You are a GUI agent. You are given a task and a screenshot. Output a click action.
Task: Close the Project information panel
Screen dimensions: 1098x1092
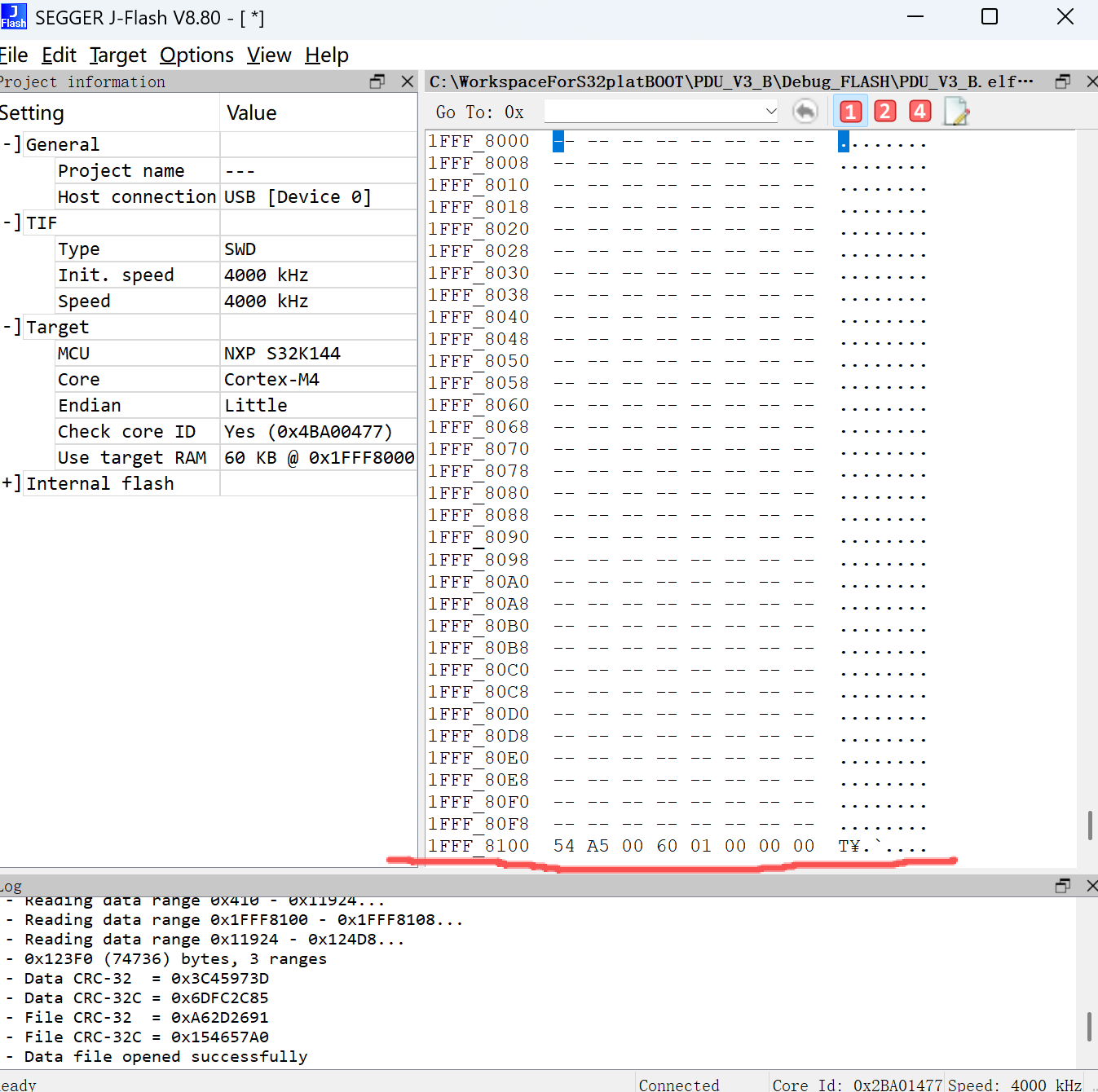coord(408,81)
